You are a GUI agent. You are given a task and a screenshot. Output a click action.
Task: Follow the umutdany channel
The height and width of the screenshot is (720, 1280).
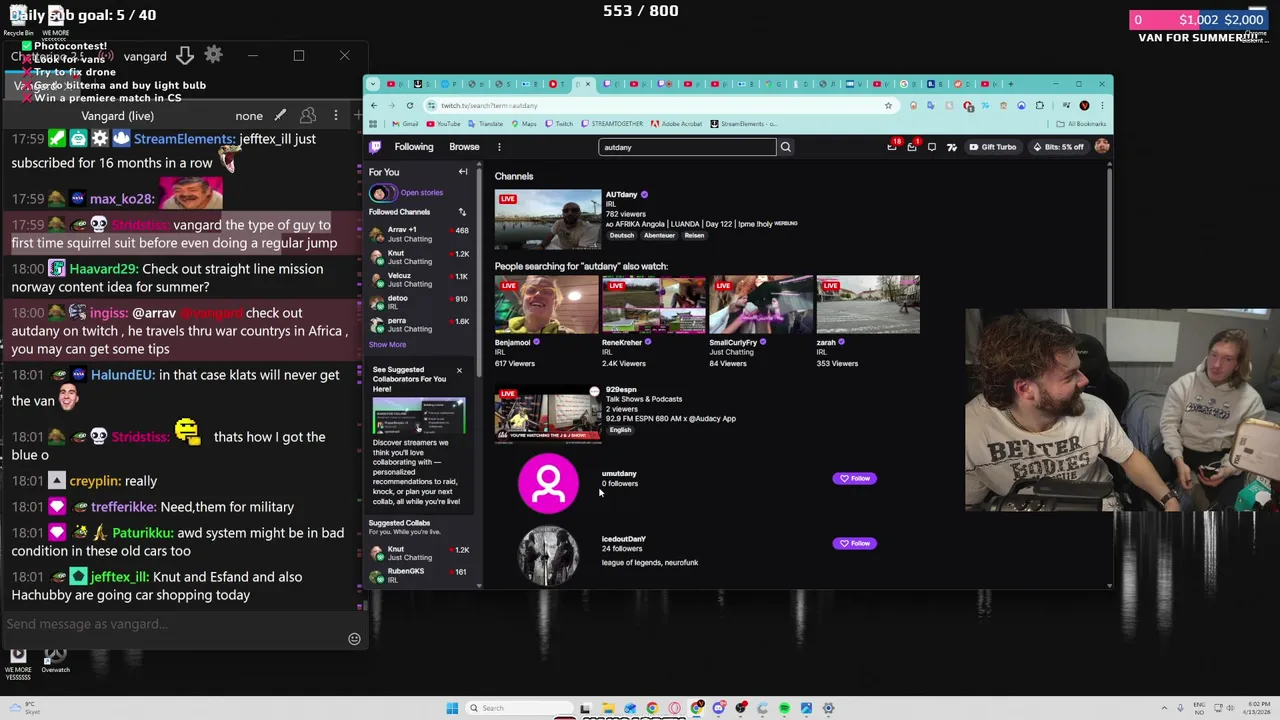[855, 479]
